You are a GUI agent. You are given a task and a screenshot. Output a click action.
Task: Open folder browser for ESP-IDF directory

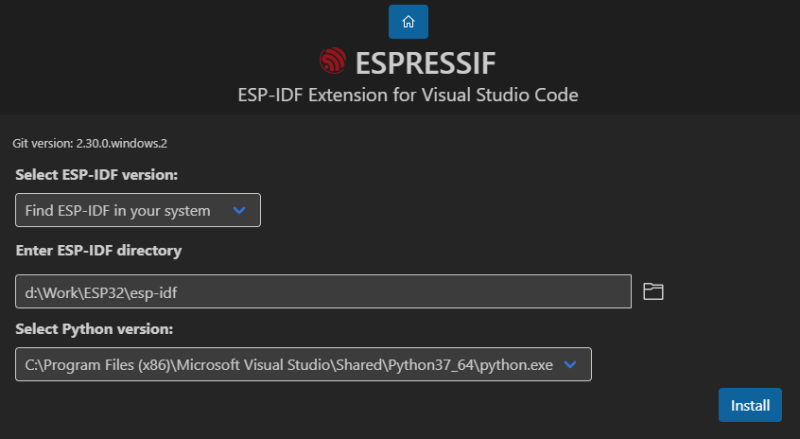pos(653,291)
